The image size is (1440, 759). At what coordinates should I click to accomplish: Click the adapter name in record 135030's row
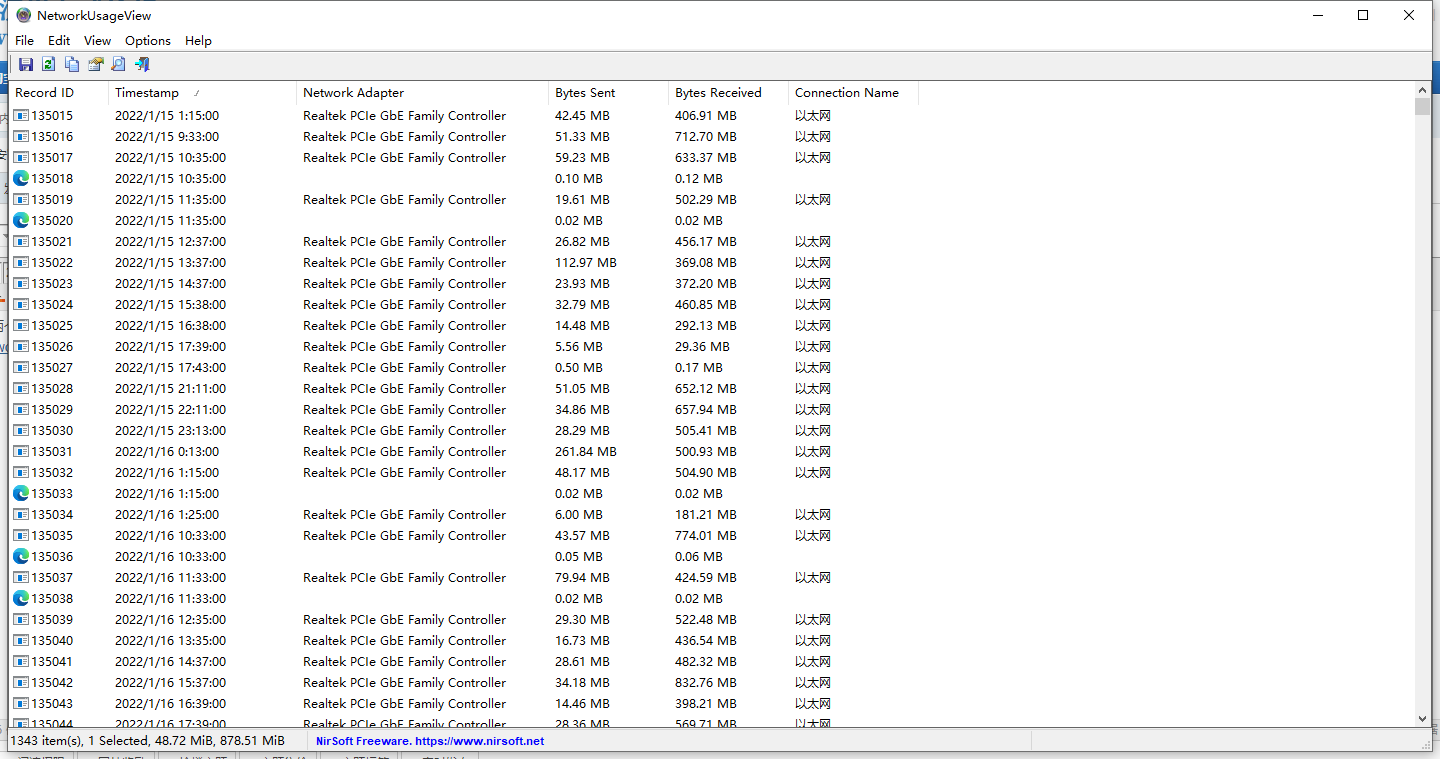point(405,430)
